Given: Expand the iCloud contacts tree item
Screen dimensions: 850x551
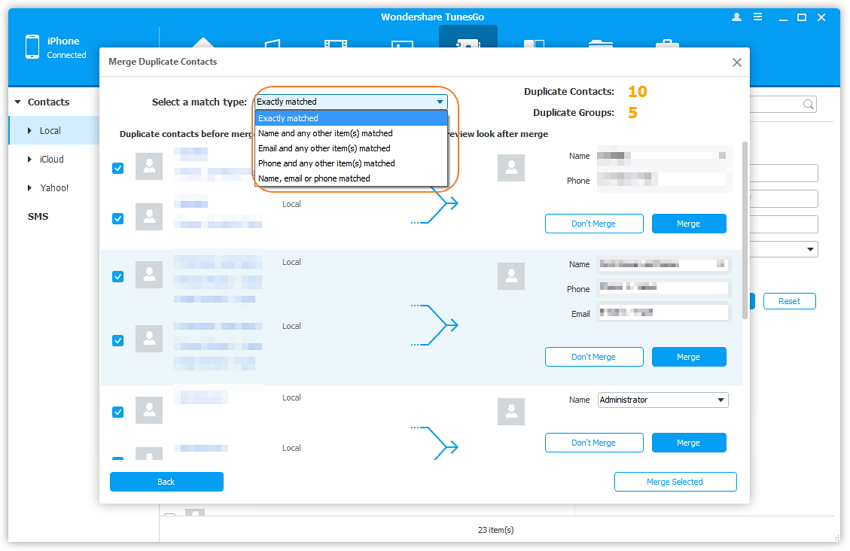Looking at the screenshot, I should point(29,159).
